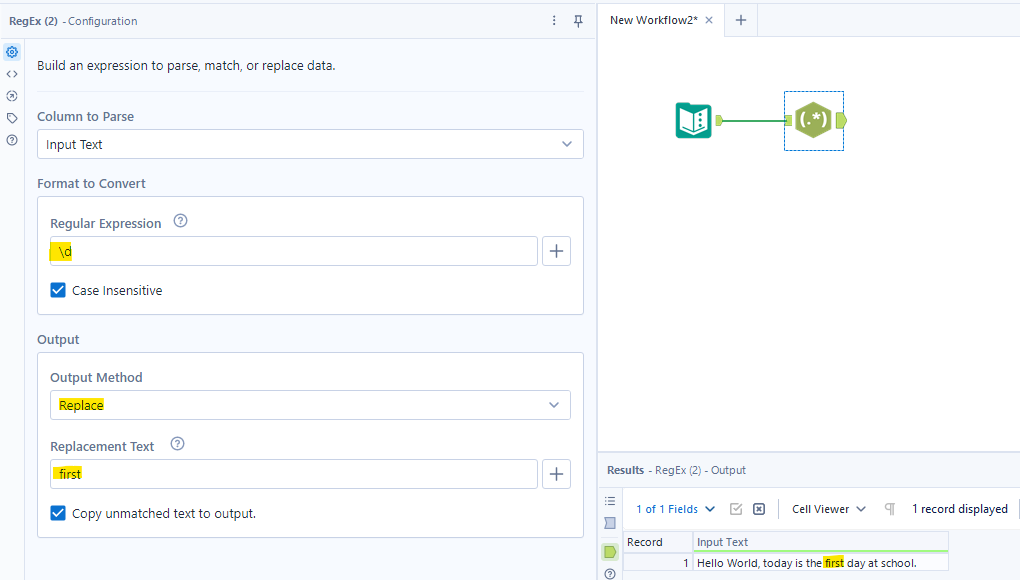Expand the Cell Viewer dropdown
This screenshot has height=580, width=1020.
tap(829, 509)
